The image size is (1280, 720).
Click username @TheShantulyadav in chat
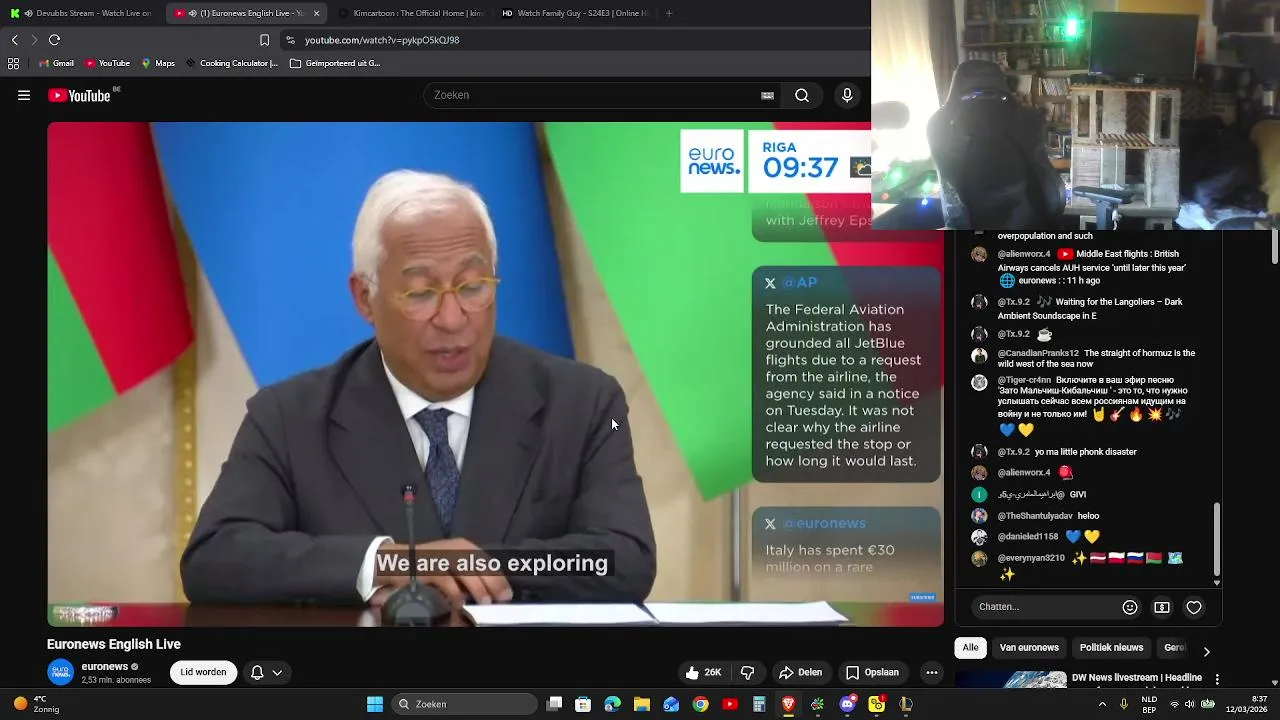(x=1035, y=516)
